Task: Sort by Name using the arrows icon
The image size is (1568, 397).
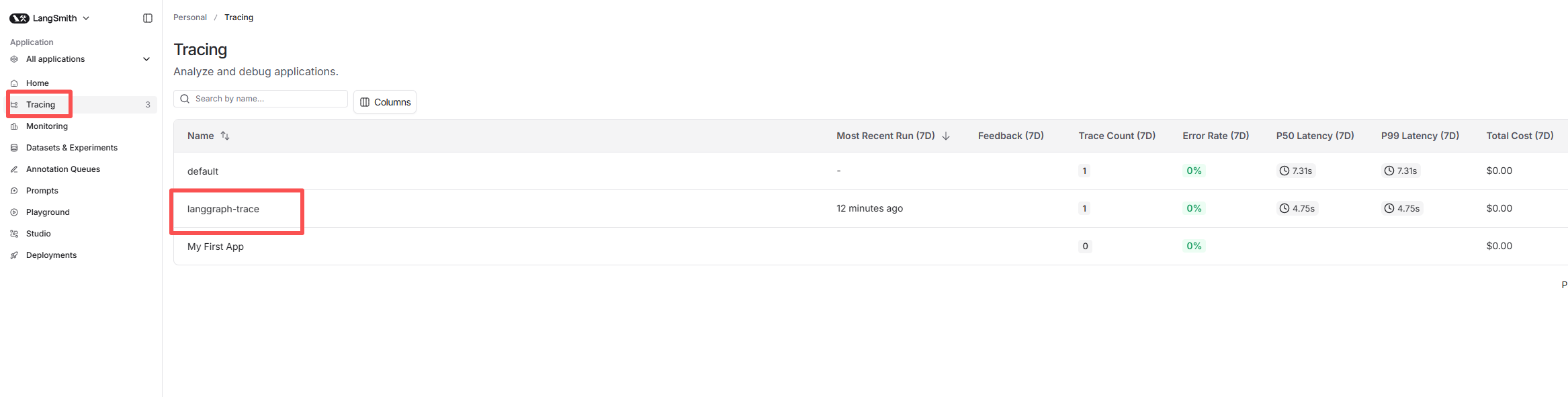Action: point(225,136)
